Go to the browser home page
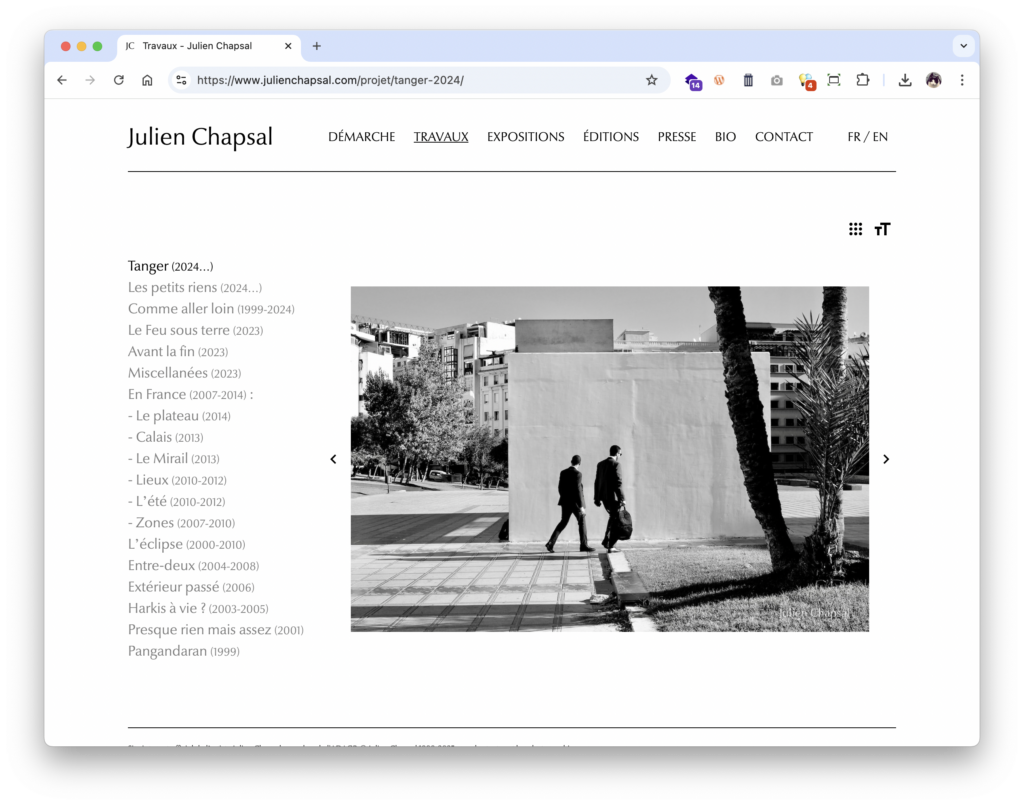 [x=147, y=80]
